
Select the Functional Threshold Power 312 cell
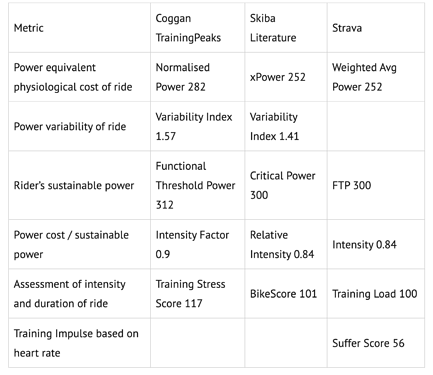[197, 185]
